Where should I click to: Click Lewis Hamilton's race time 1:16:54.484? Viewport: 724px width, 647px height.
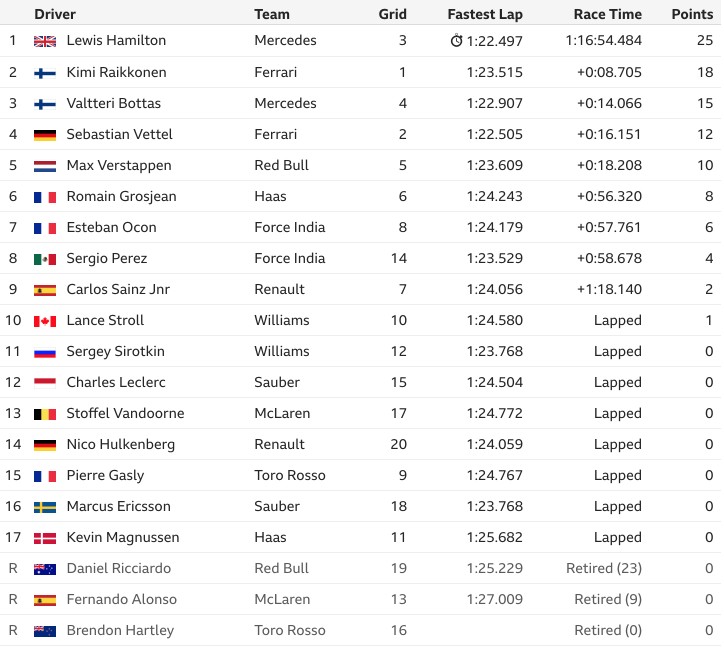[603, 40]
